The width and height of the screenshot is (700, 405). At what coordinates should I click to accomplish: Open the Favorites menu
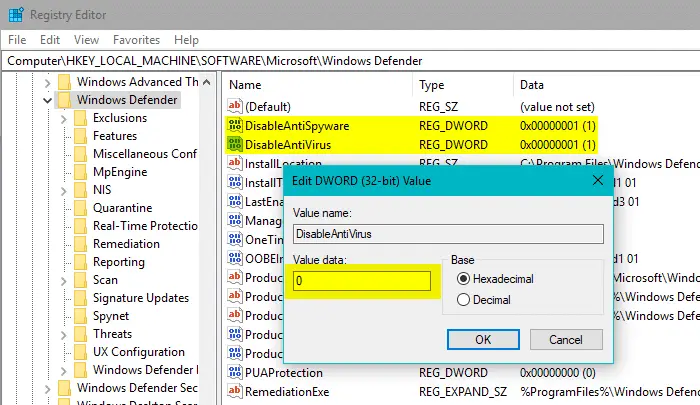(136, 40)
